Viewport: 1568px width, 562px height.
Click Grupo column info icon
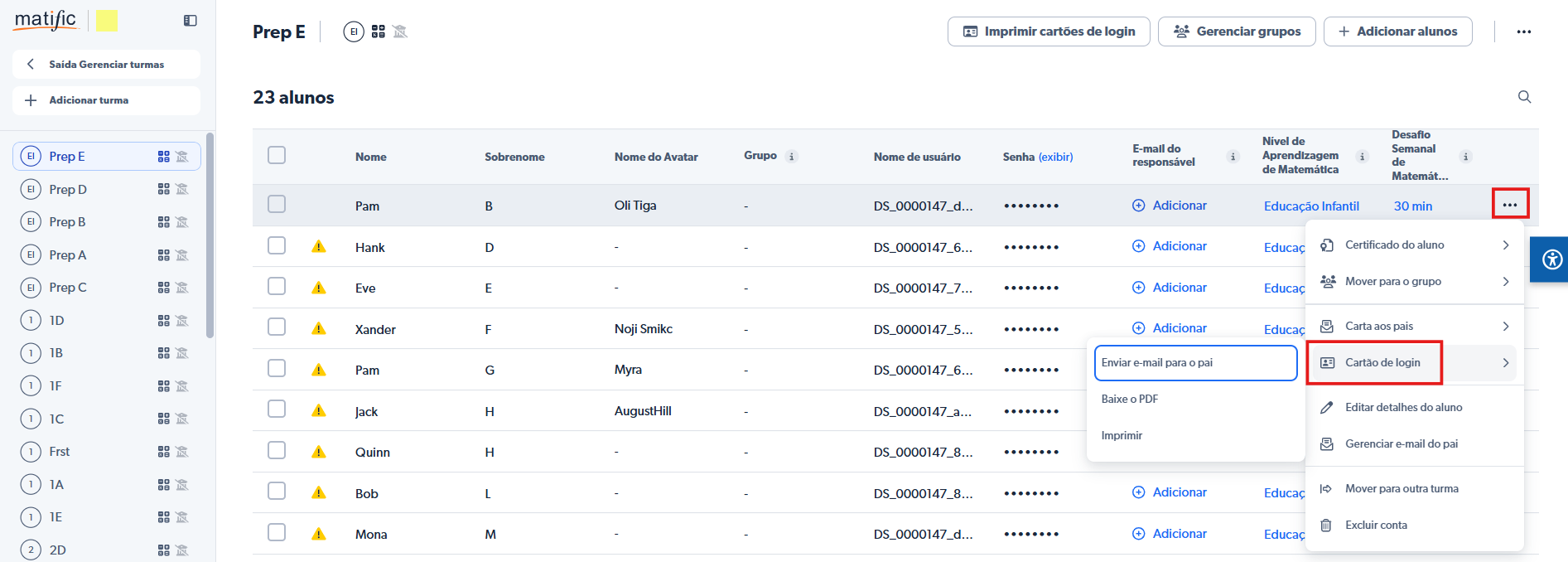[792, 157]
